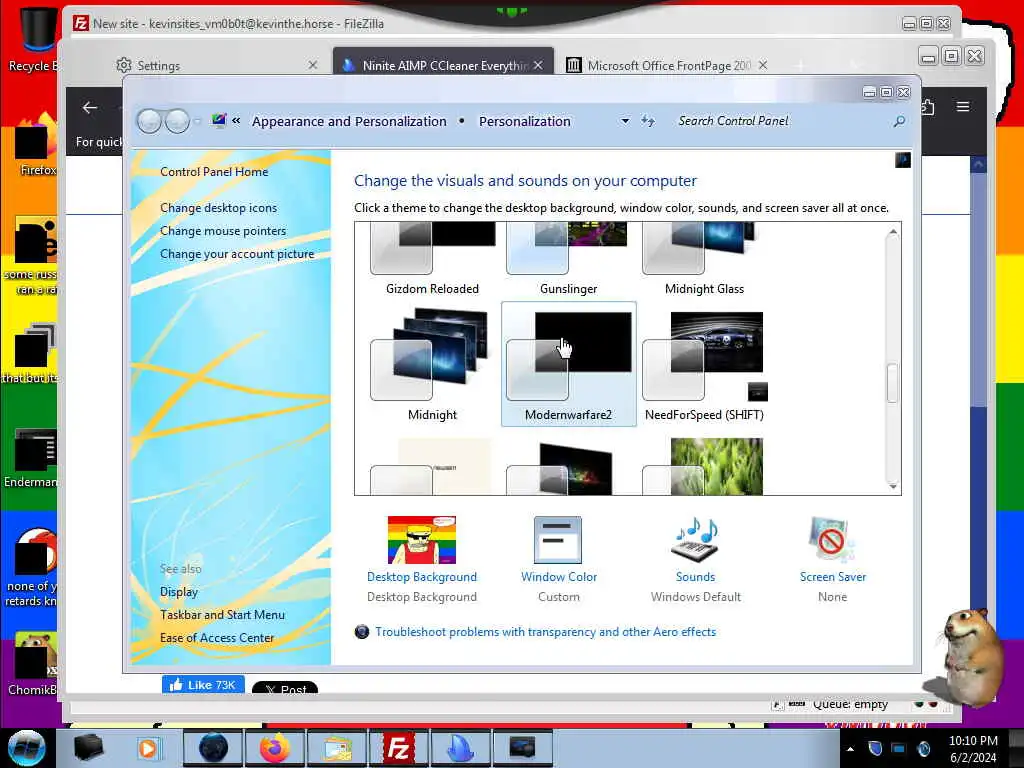Open media player taskbar icon
Viewport: 1024px width, 768px height.
(x=148, y=748)
